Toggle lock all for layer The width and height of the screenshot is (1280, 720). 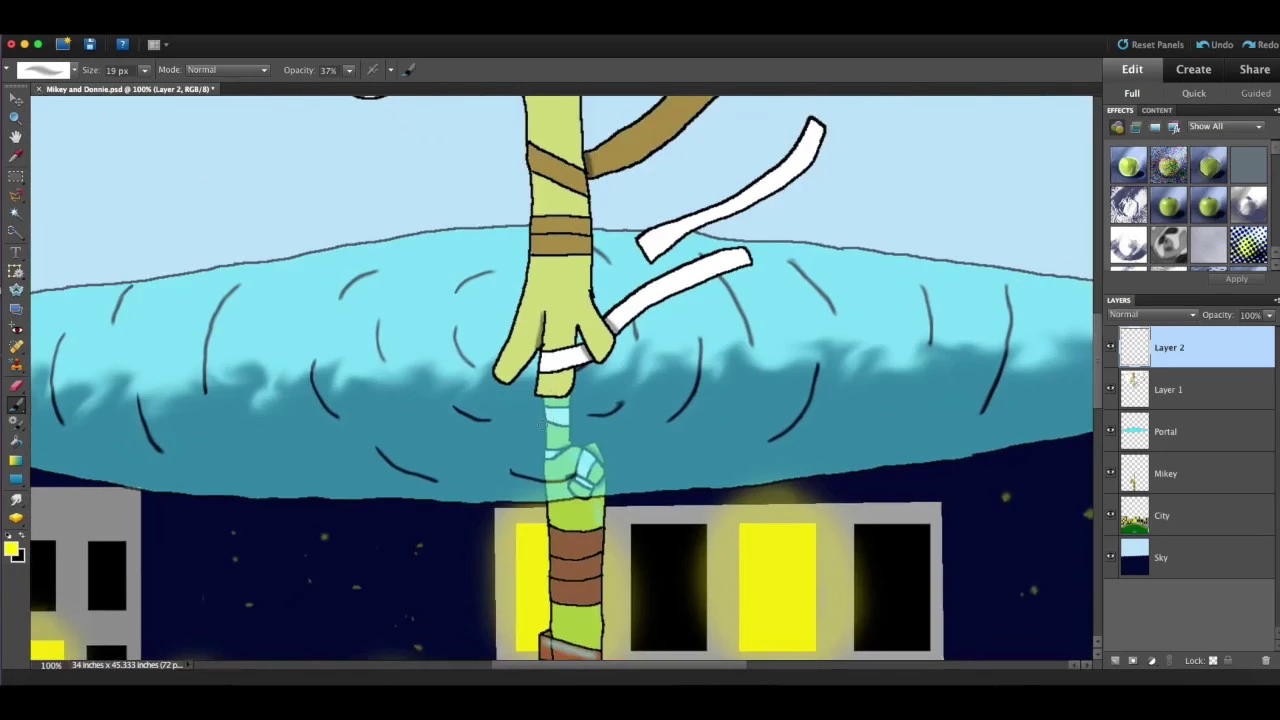[x=1228, y=661]
